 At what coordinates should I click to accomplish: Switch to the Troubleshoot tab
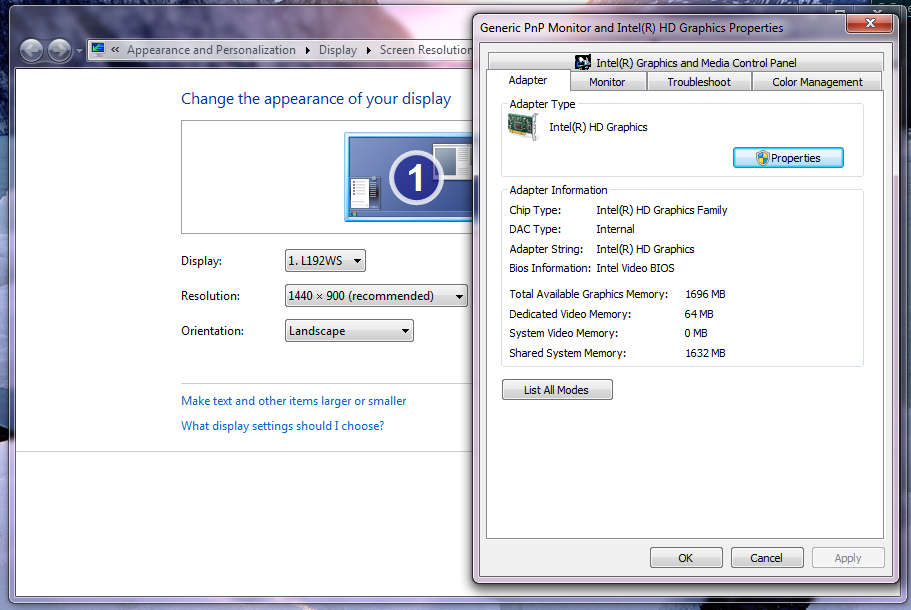click(699, 82)
